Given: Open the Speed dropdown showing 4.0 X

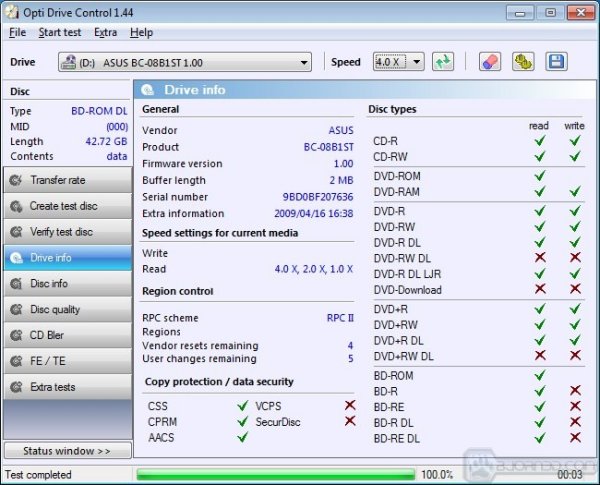Looking at the screenshot, I should pos(398,62).
